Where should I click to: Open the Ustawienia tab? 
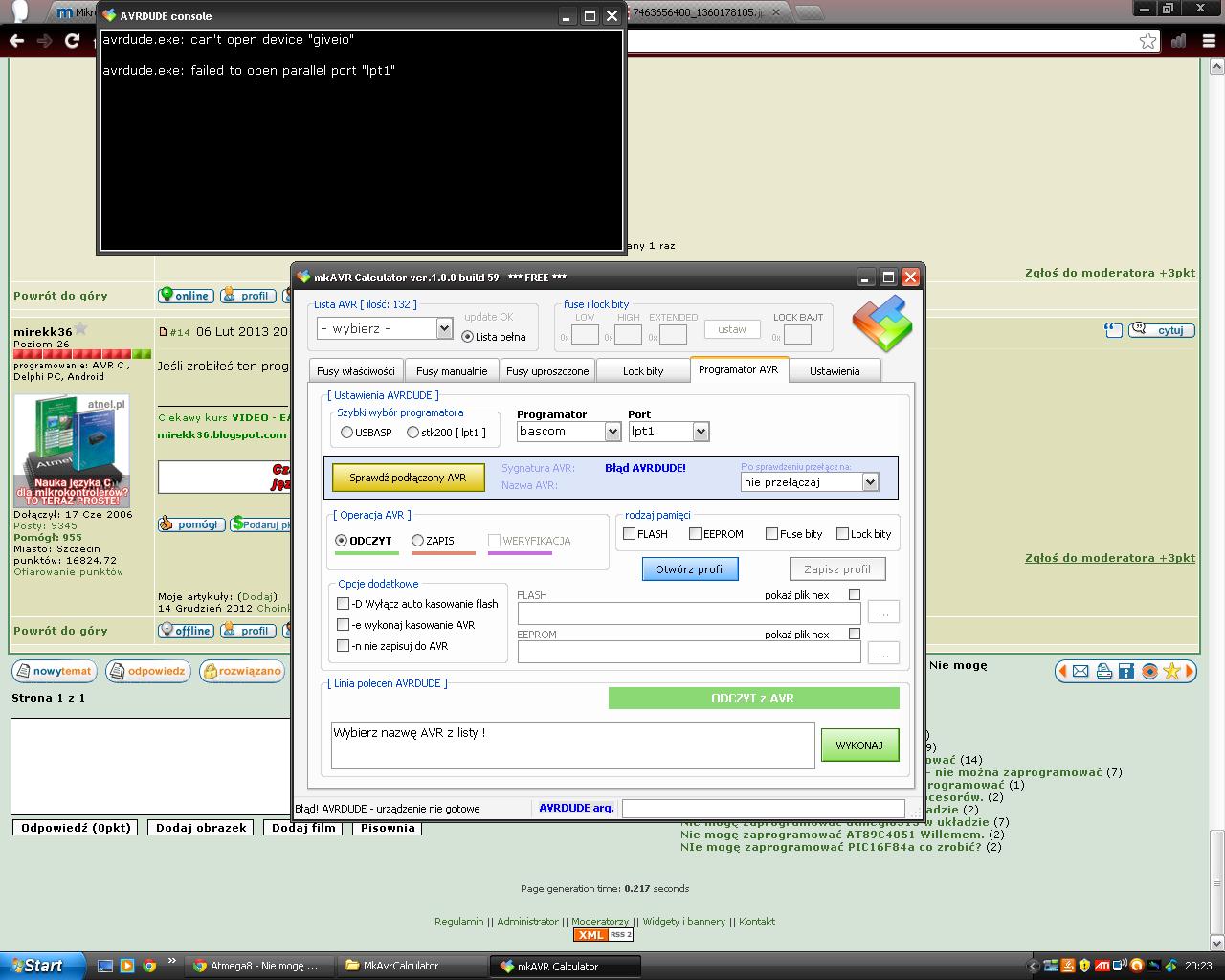click(x=835, y=371)
